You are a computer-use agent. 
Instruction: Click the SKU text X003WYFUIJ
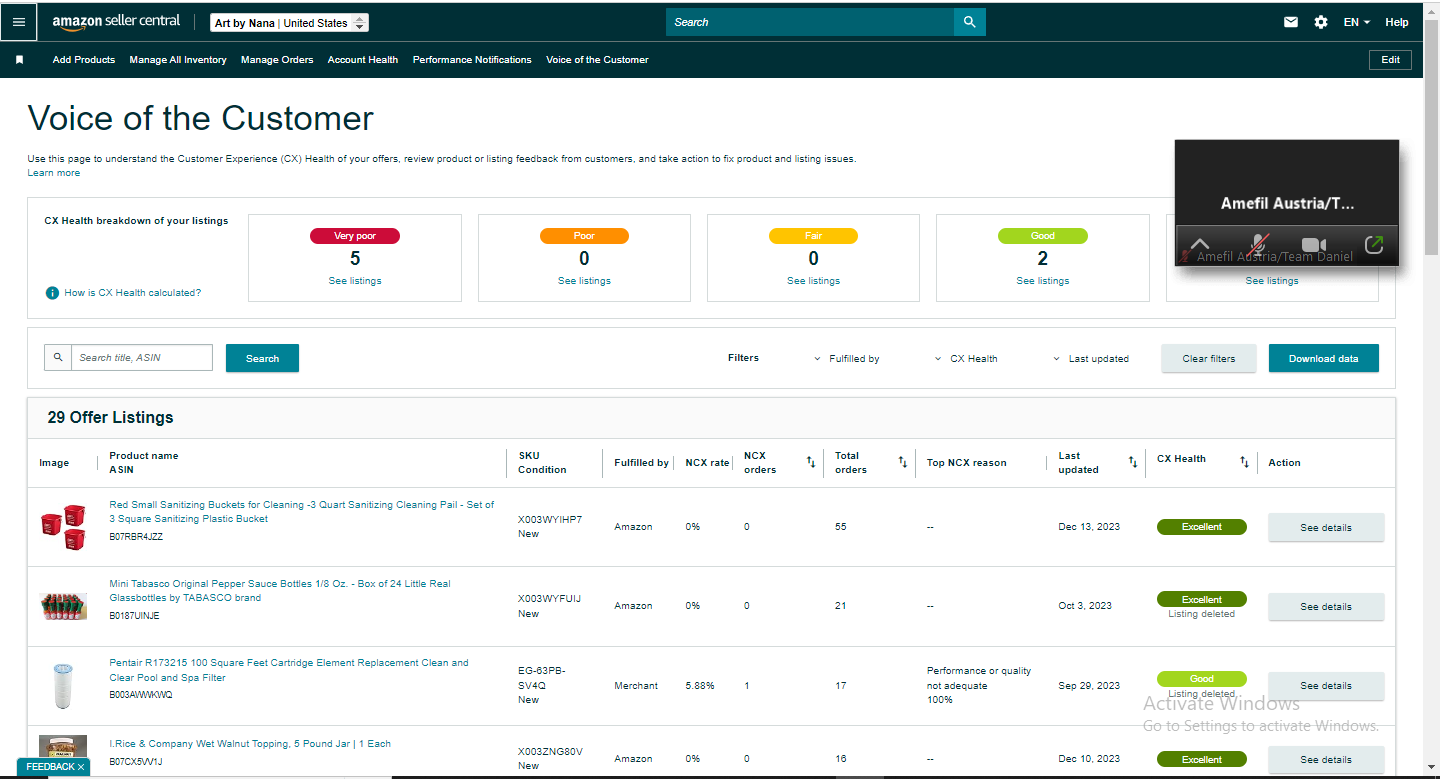point(550,599)
